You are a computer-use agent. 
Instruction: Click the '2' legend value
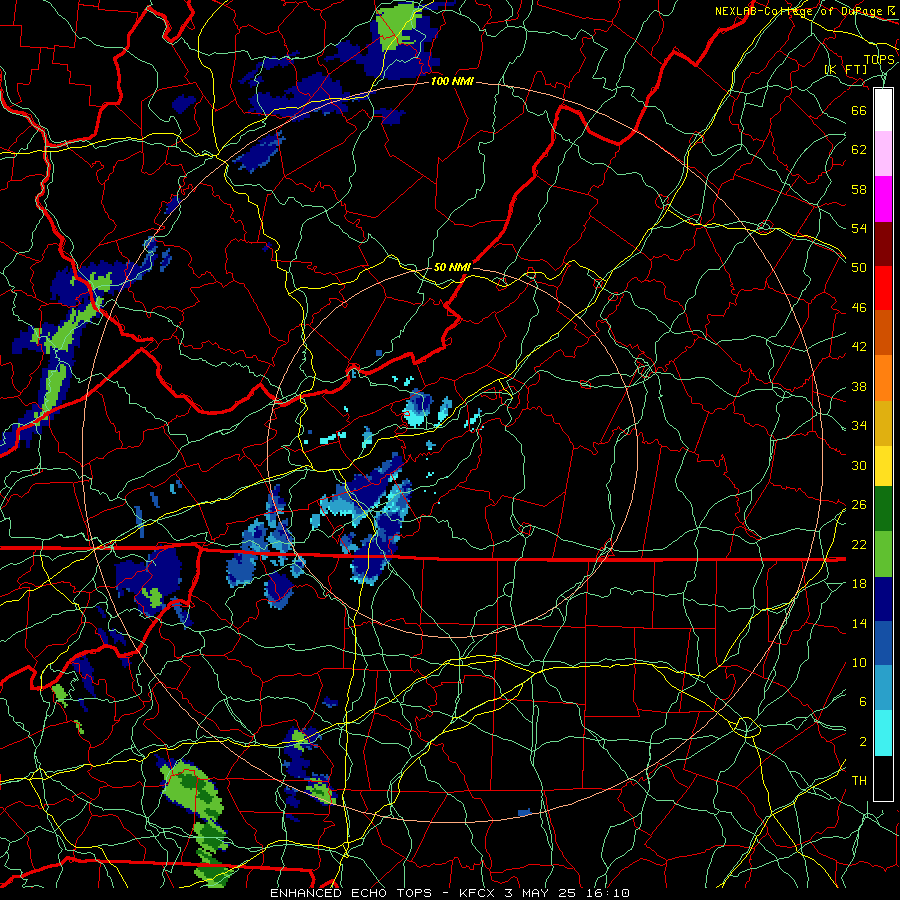(x=863, y=742)
